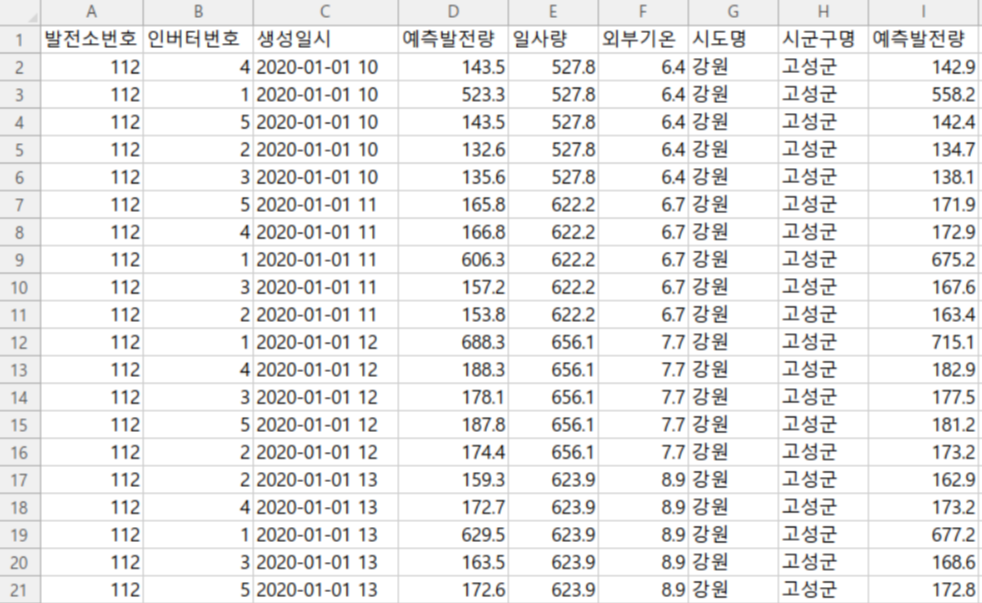Click the 시도명 header cell
Image resolution: width=982 pixels, height=603 pixels.
(733, 39)
